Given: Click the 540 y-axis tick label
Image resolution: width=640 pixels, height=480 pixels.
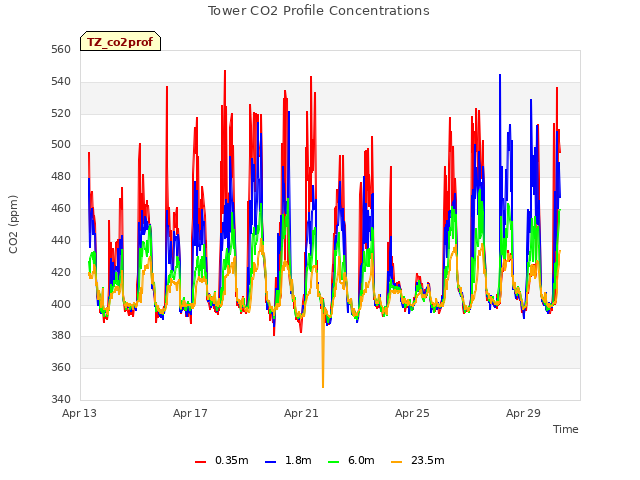Looking at the screenshot, I should pyautogui.click(x=61, y=82).
